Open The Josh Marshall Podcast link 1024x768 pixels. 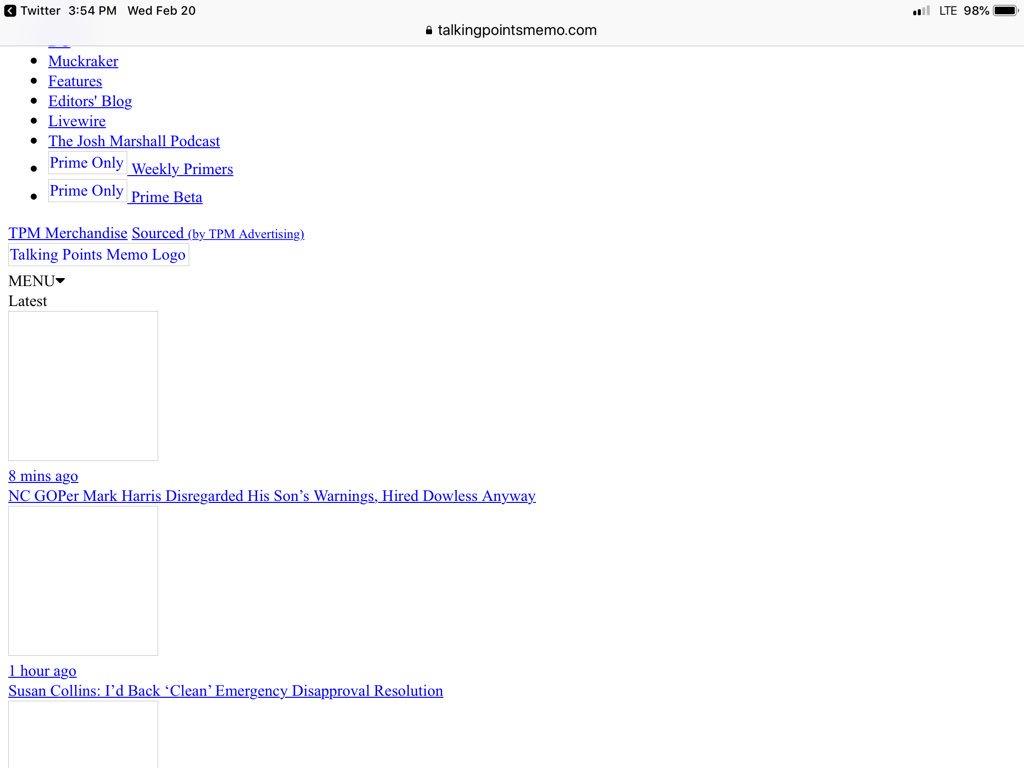(134, 141)
